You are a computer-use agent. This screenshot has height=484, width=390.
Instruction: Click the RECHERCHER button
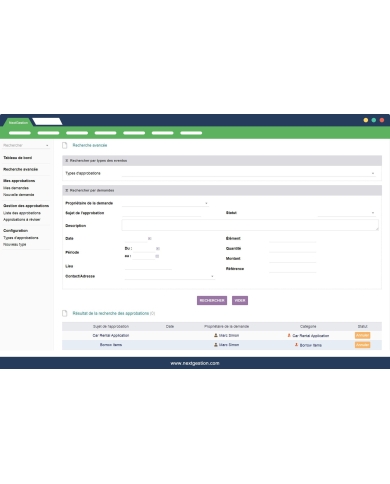tap(212, 300)
